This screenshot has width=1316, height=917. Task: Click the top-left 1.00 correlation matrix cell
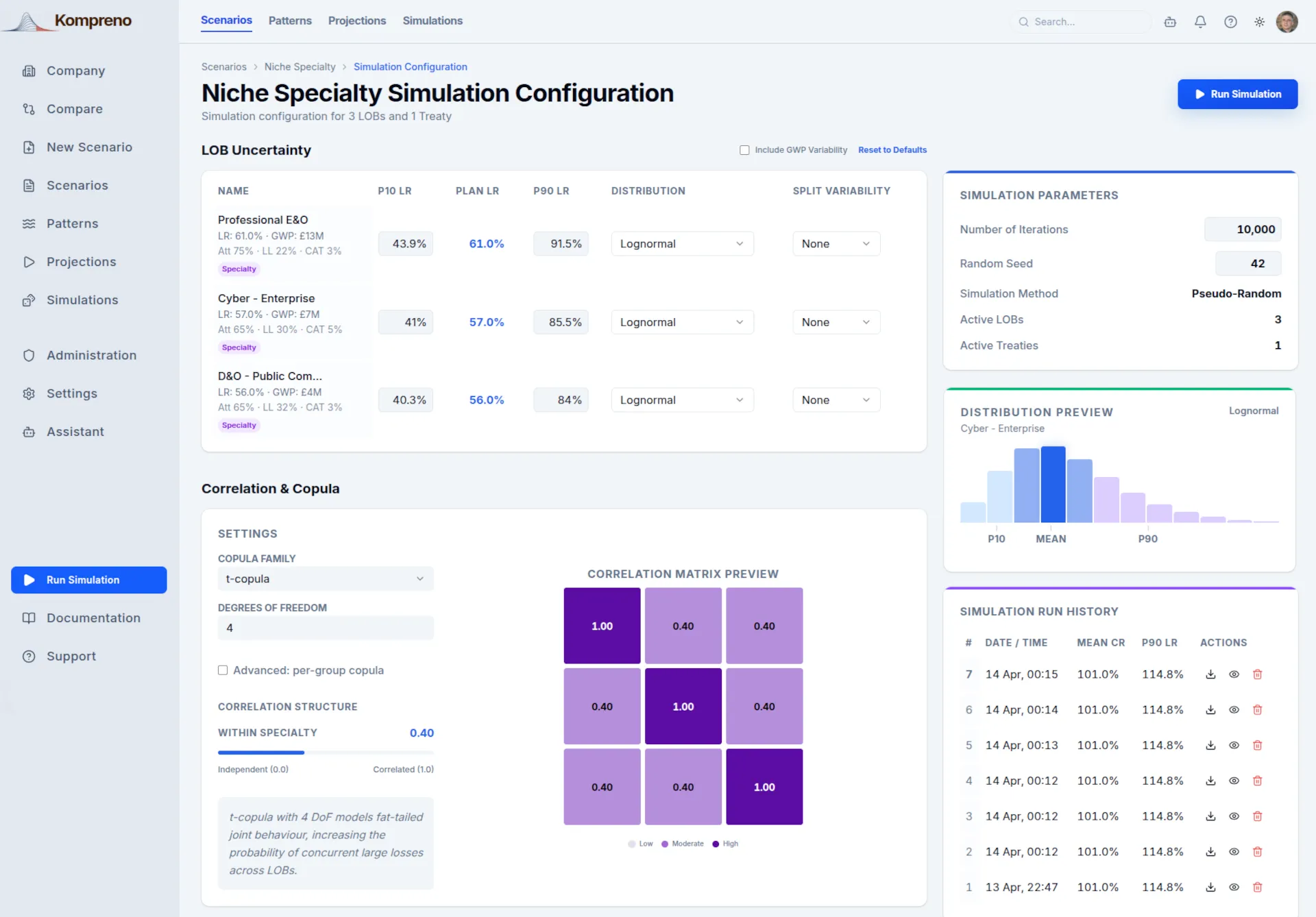tap(602, 626)
